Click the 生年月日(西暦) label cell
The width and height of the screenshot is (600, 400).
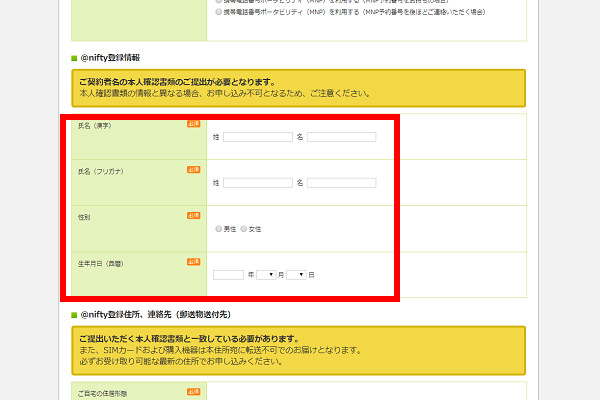[139, 274]
